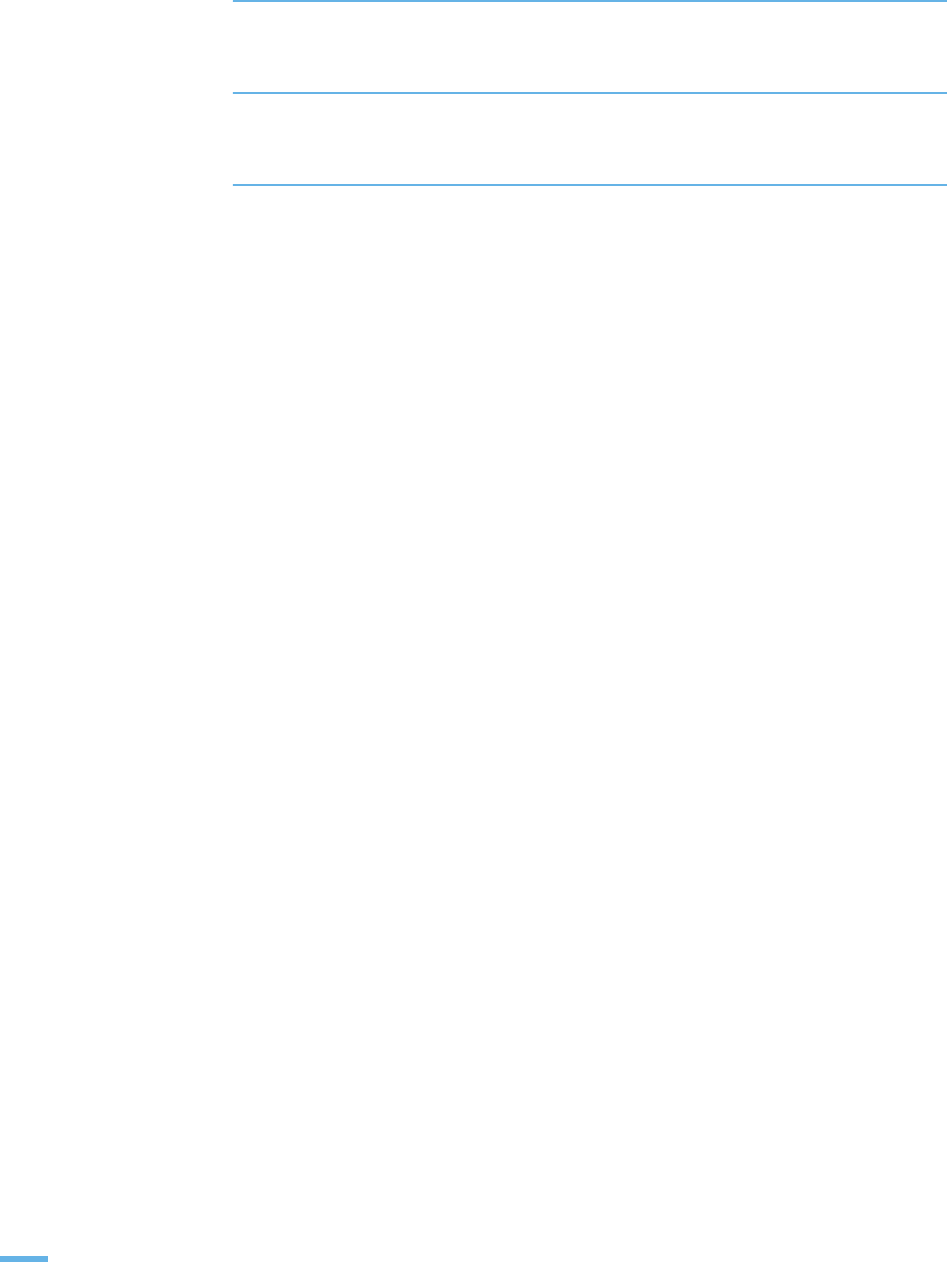Click the topmost blue horizontal line
This screenshot has height=1262, width=947.
(589, 2)
